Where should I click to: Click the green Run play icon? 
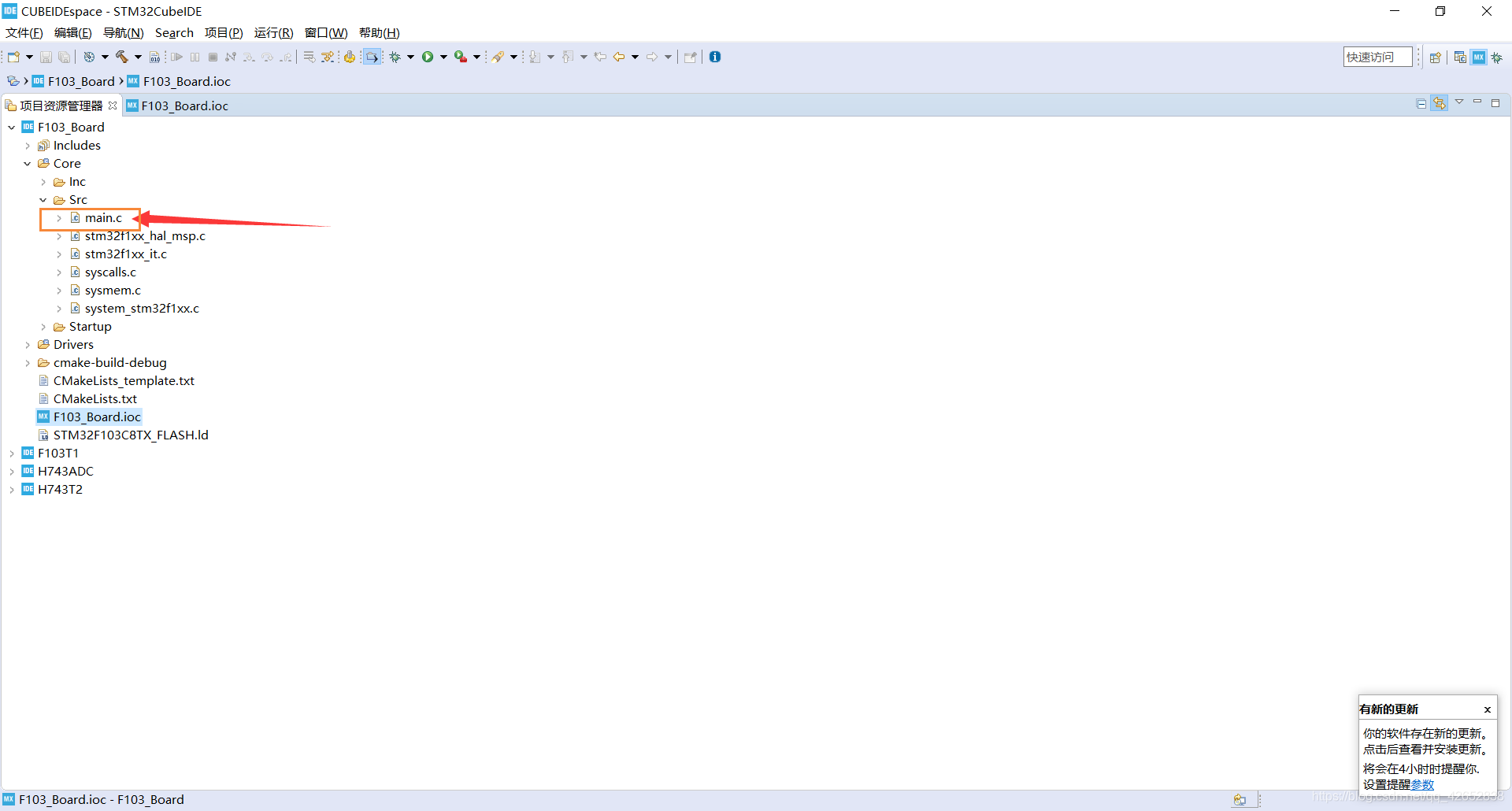pos(428,57)
